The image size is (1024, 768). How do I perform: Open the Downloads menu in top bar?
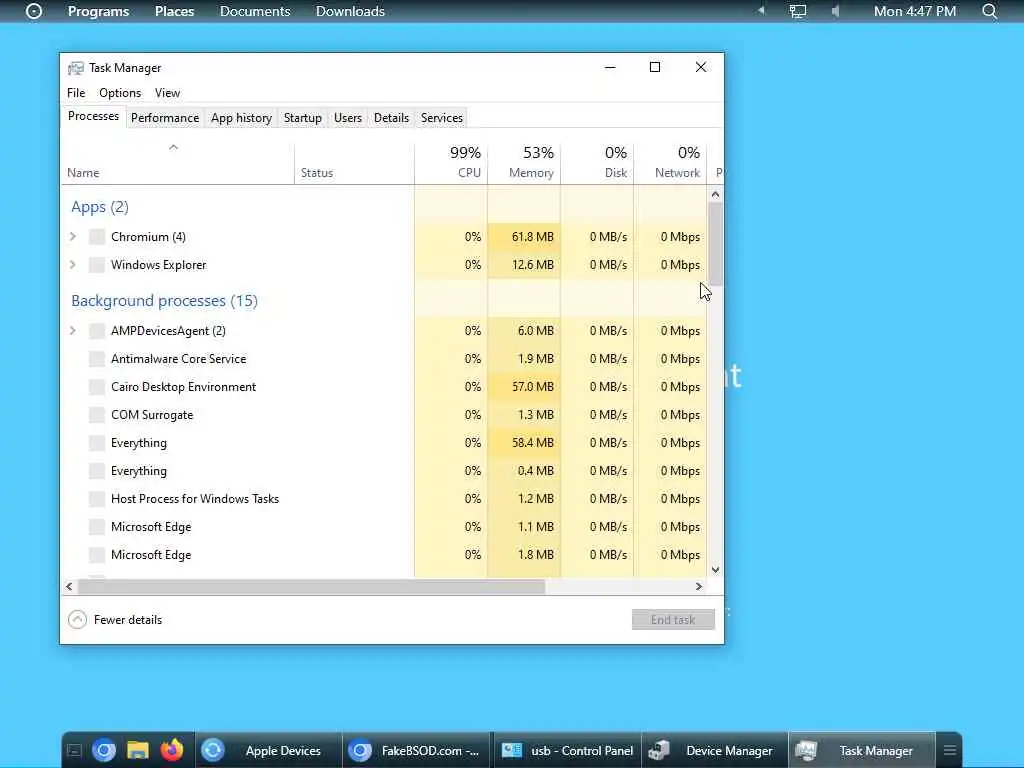point(350,11)
